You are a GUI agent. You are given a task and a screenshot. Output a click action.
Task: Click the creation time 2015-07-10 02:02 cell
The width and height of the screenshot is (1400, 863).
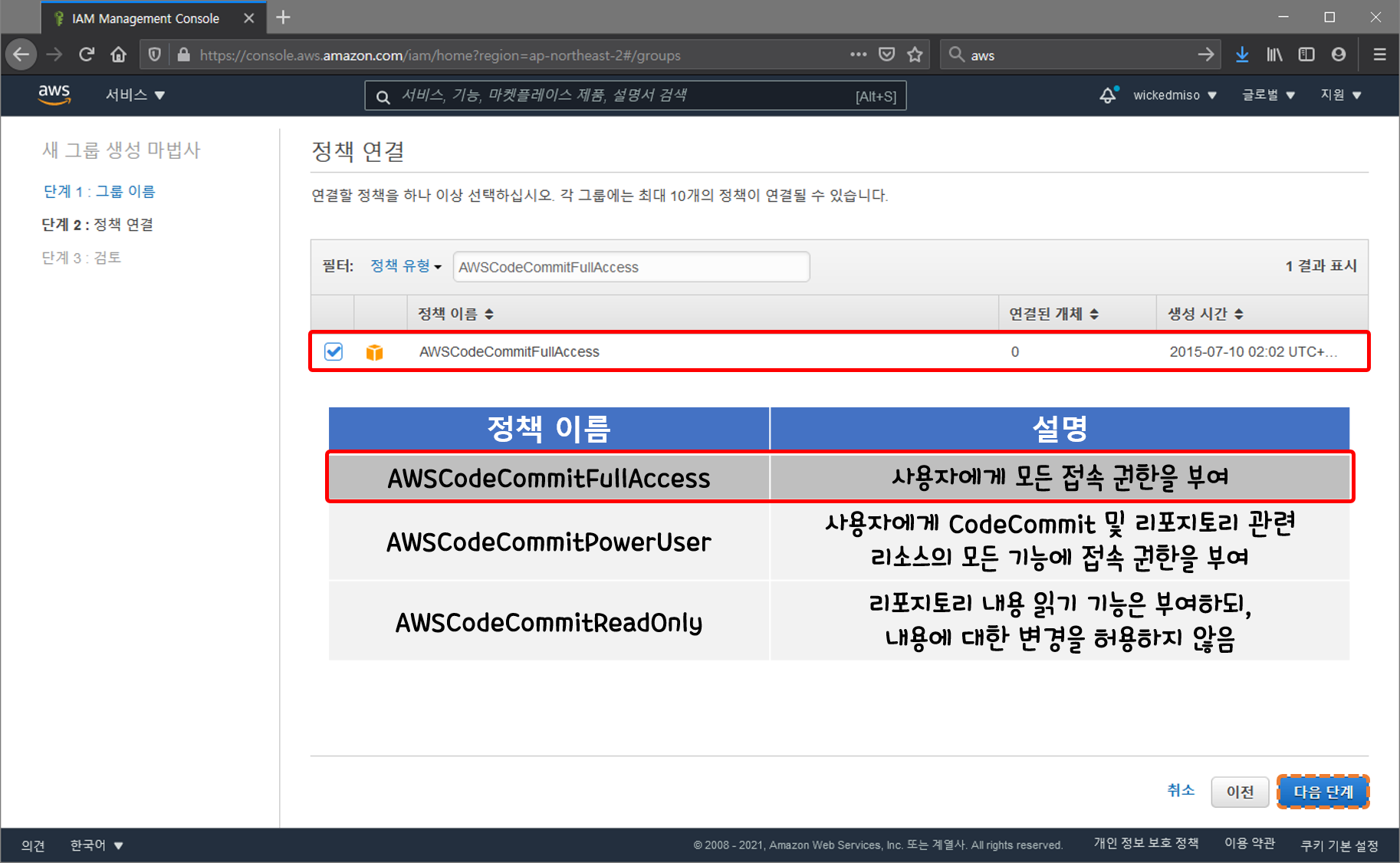(1254, 351)
